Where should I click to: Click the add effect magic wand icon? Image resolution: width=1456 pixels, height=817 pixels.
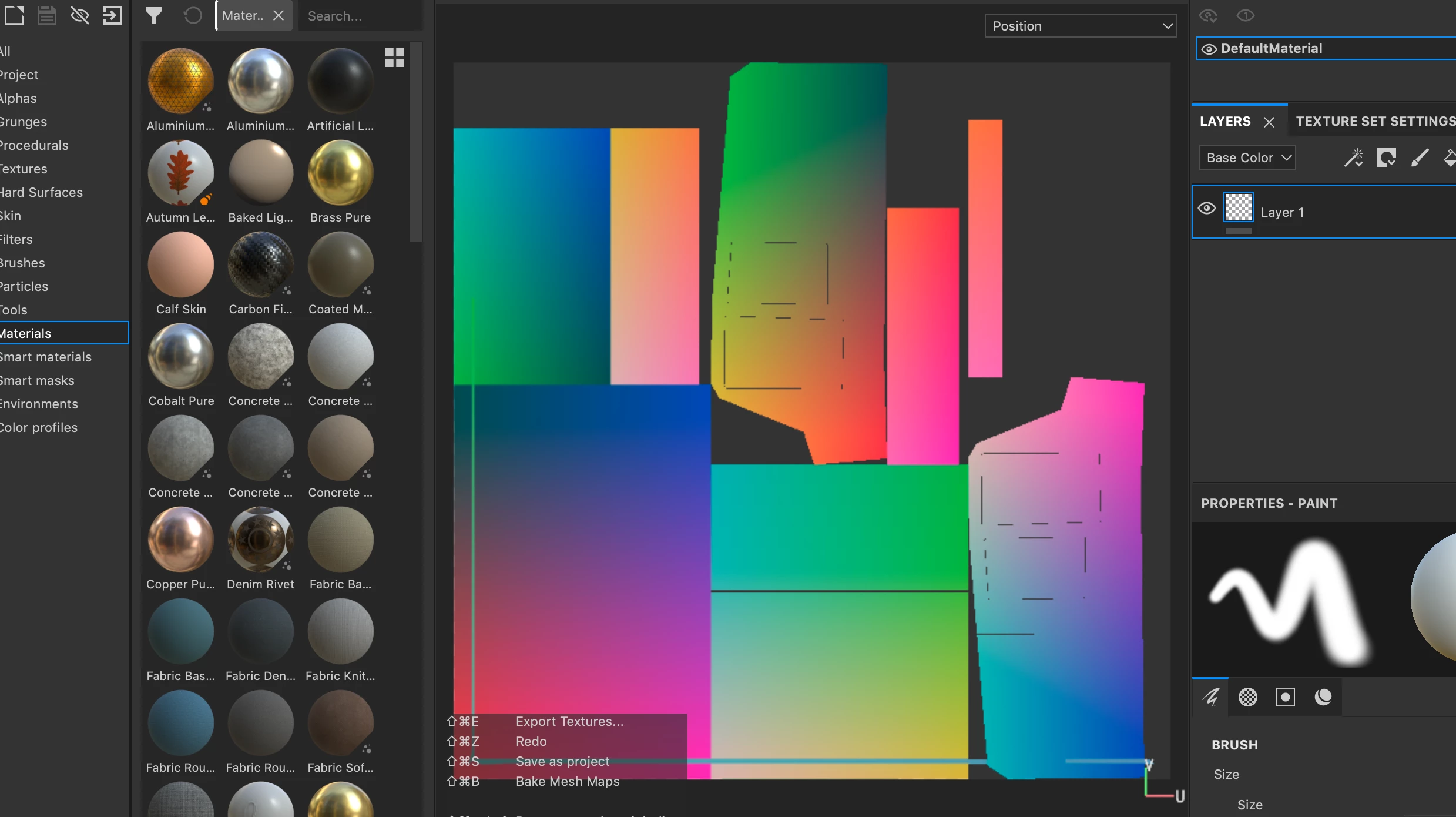click(1354, 158)
